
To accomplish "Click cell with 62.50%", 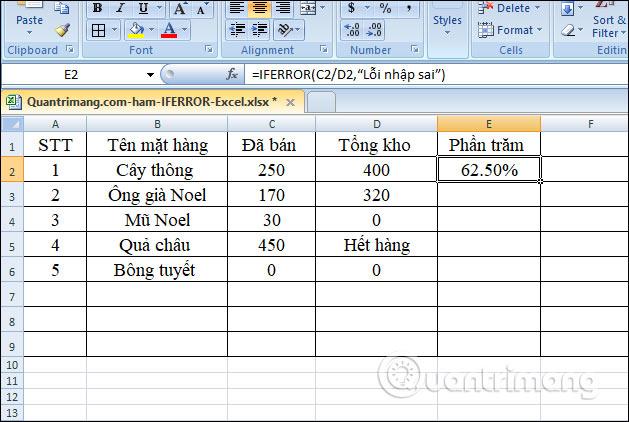I will coord(489,170).
